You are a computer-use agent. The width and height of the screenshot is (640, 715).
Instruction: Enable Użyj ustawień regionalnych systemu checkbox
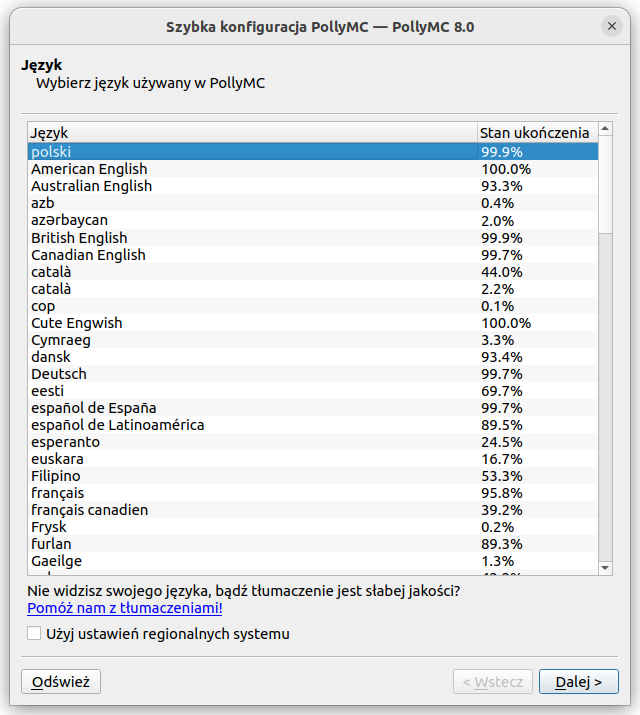click(x=35, y=634)
